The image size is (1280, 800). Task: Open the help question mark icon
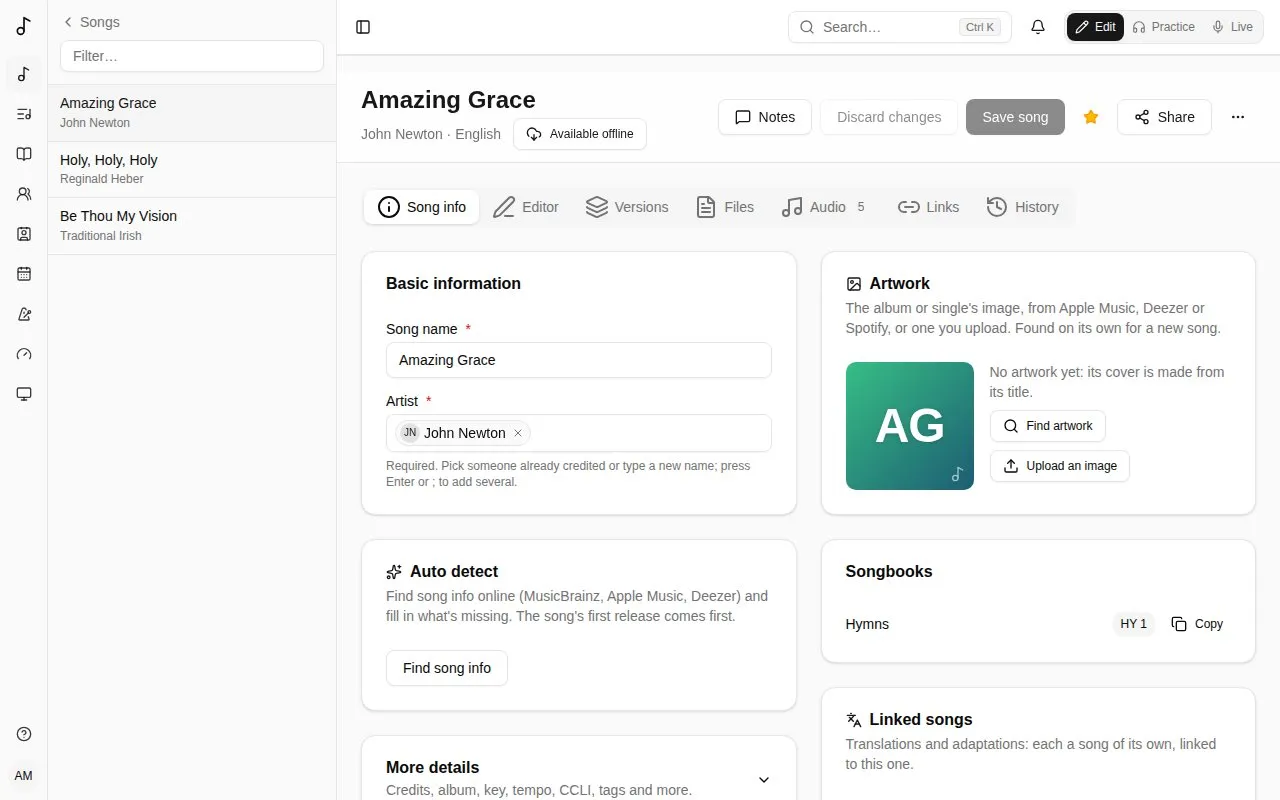(x=24, y=734)
